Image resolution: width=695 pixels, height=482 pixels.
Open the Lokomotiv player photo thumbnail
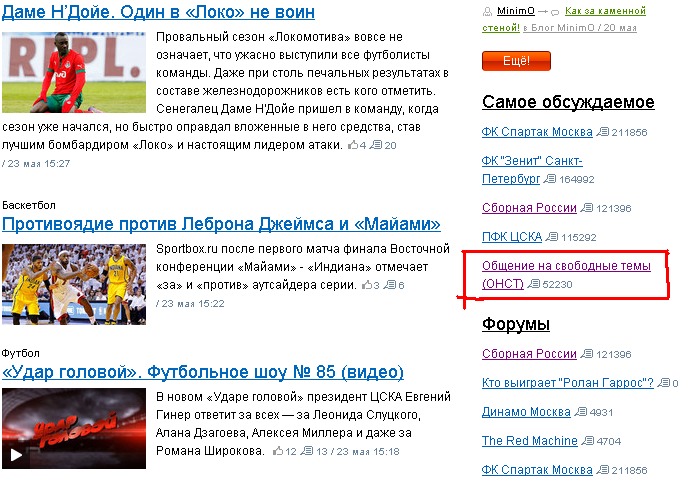click(74, 72)
